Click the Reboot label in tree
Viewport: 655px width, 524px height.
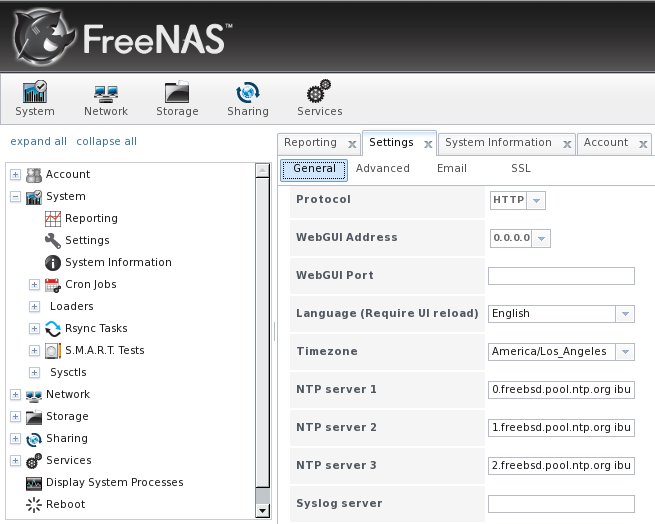coord(66,504)
